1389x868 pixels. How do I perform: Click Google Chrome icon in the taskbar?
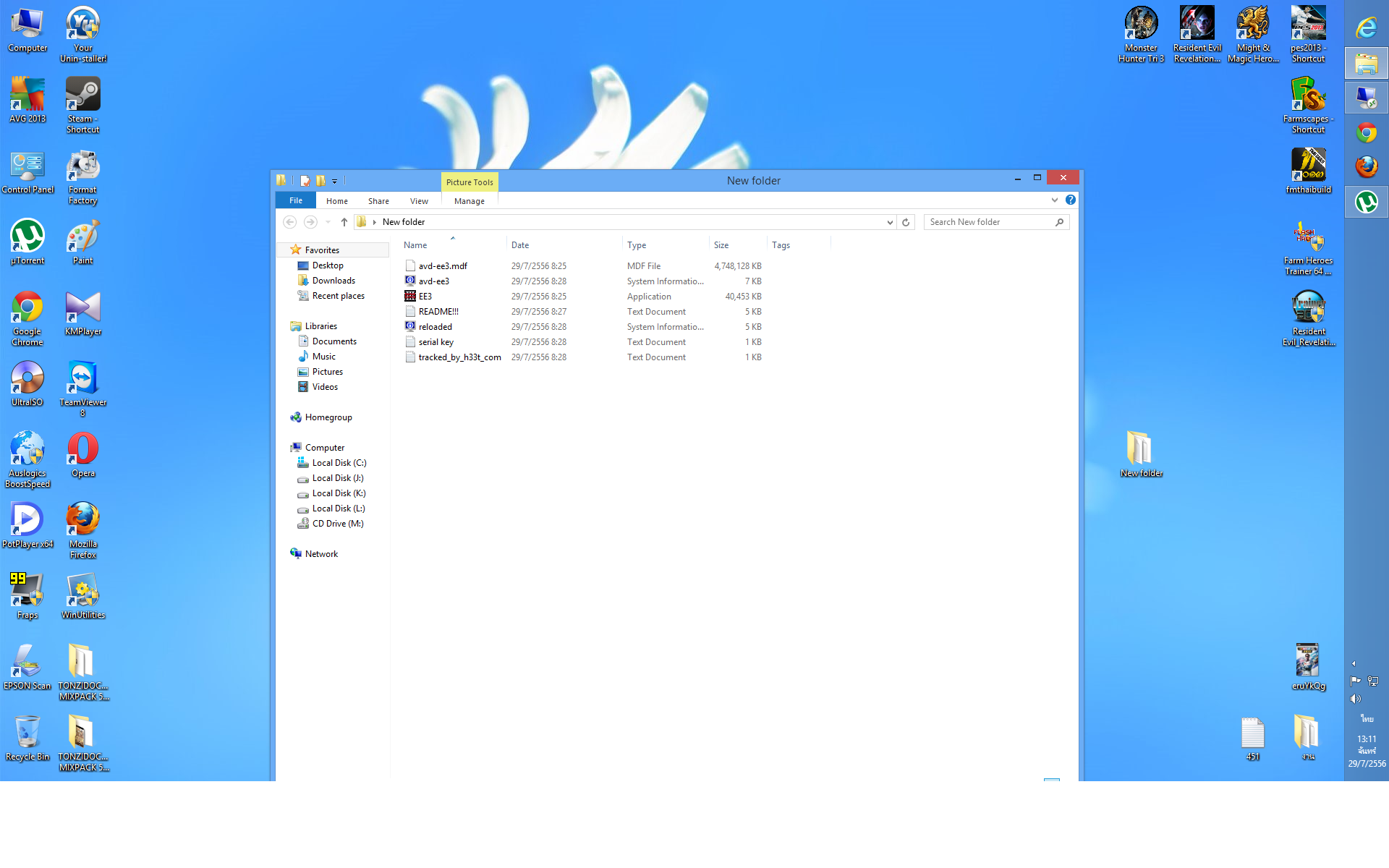pos(1366,132)
